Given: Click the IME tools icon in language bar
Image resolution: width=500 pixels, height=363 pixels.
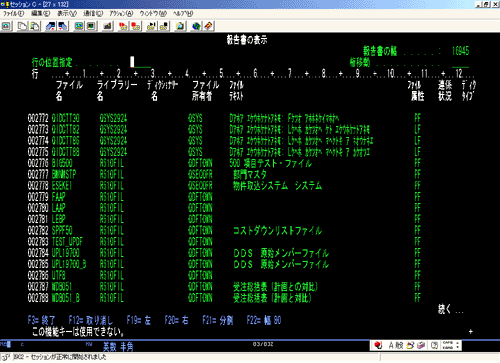Looking at the screenshot, I should [x=421, y=345].
